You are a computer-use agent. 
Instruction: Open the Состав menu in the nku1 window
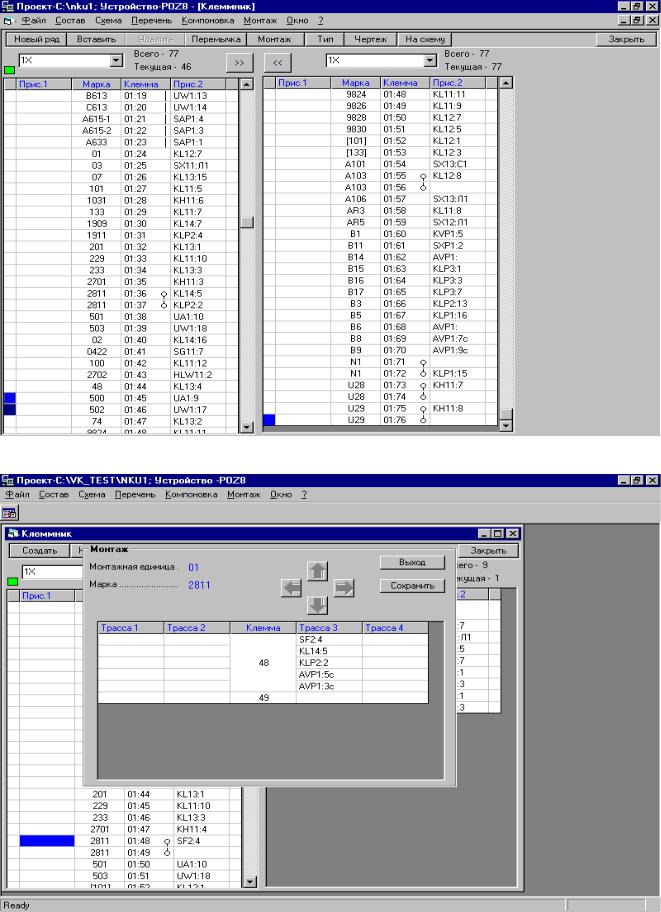coord(70,20)
